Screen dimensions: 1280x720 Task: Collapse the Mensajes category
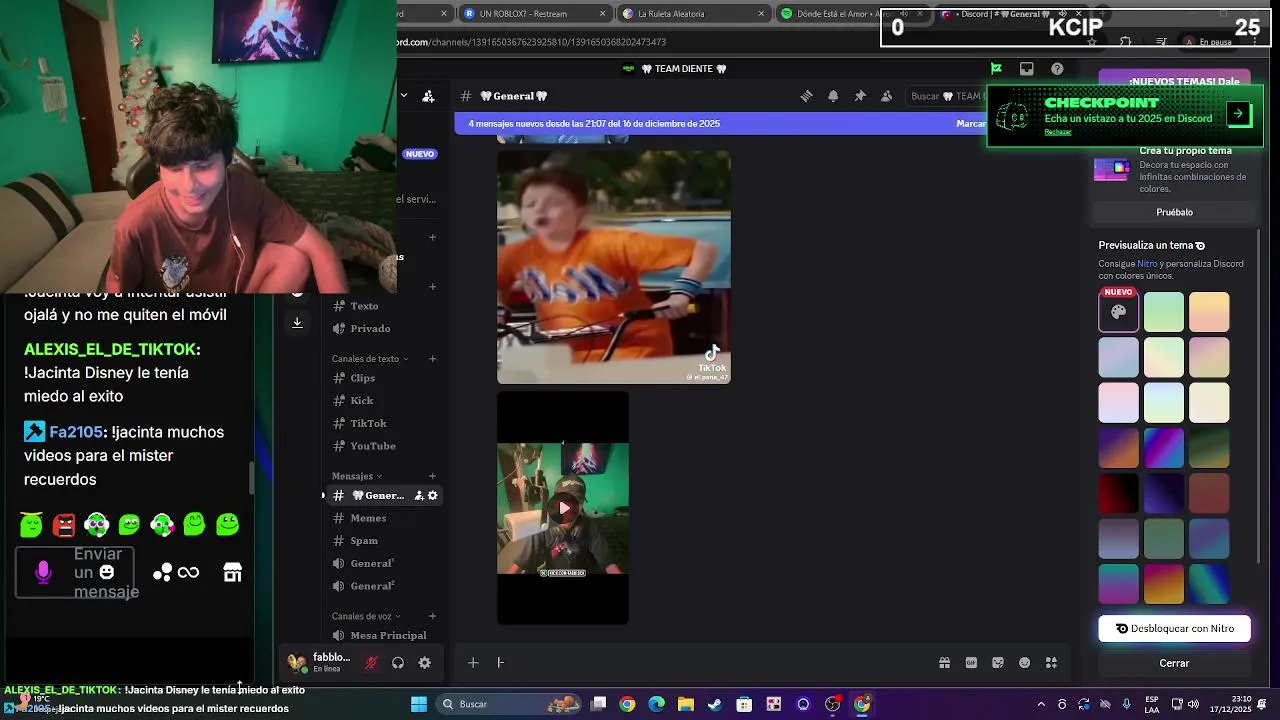click(x=356, y=476)
